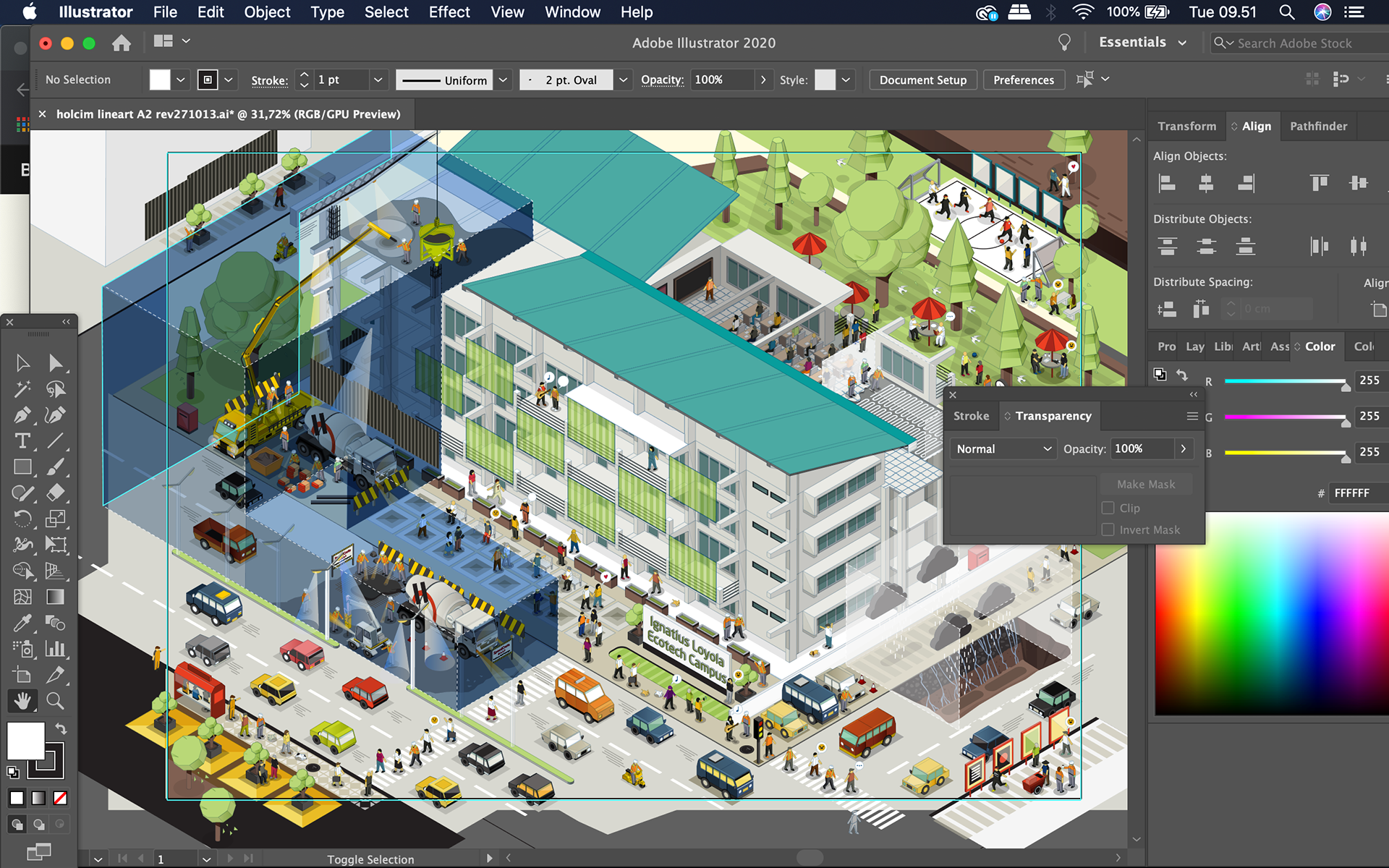
Task: Open the Normal blending mode dropdown
Action: point(1003,449)
